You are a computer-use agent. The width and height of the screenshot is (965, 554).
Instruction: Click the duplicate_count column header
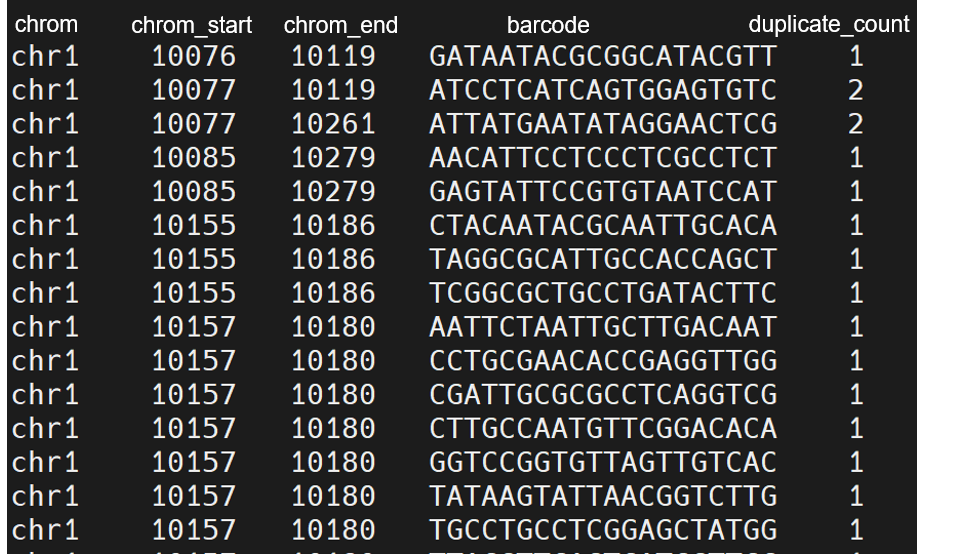(x=829, y=24)
